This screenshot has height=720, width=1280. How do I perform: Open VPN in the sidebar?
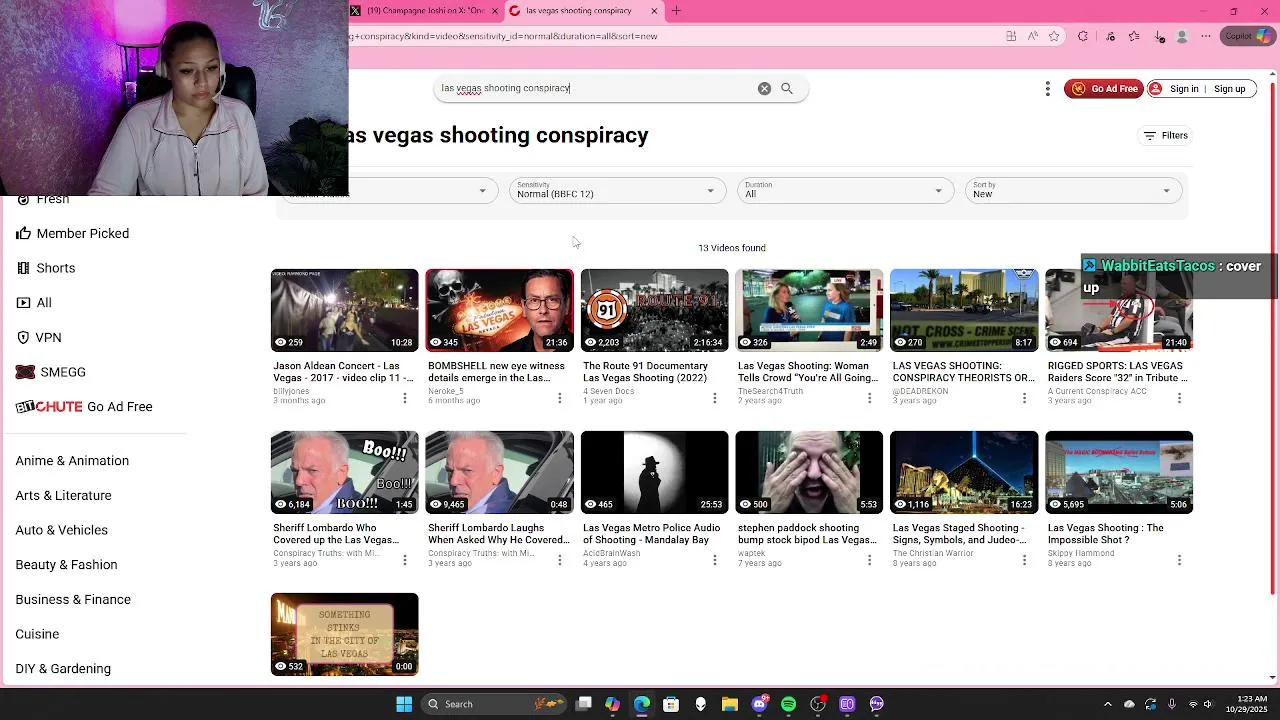pos(39,337)
